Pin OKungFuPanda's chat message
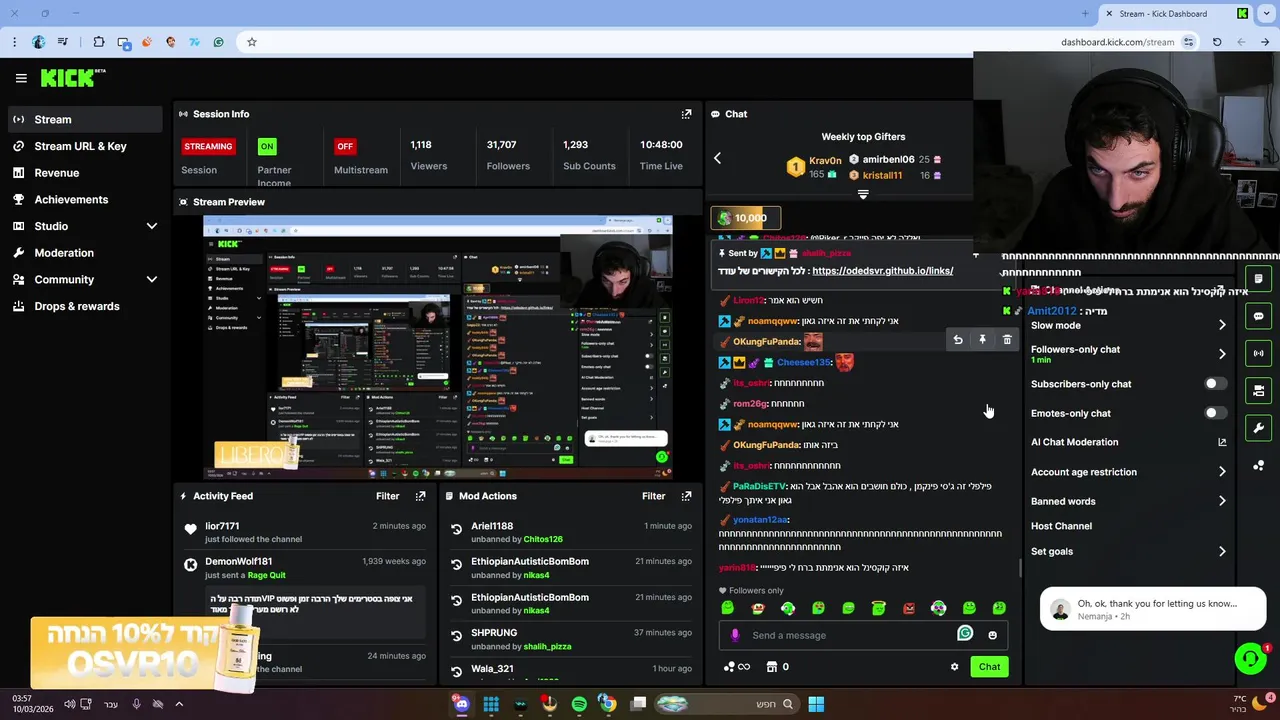 click(x=982, y=340)
